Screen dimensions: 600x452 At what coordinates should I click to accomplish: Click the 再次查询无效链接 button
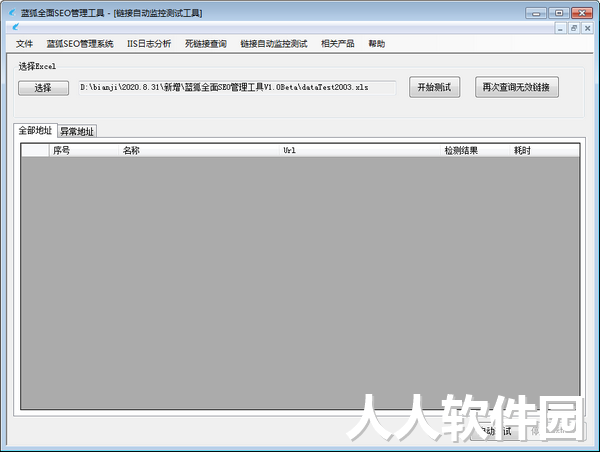tap(517, 87)
